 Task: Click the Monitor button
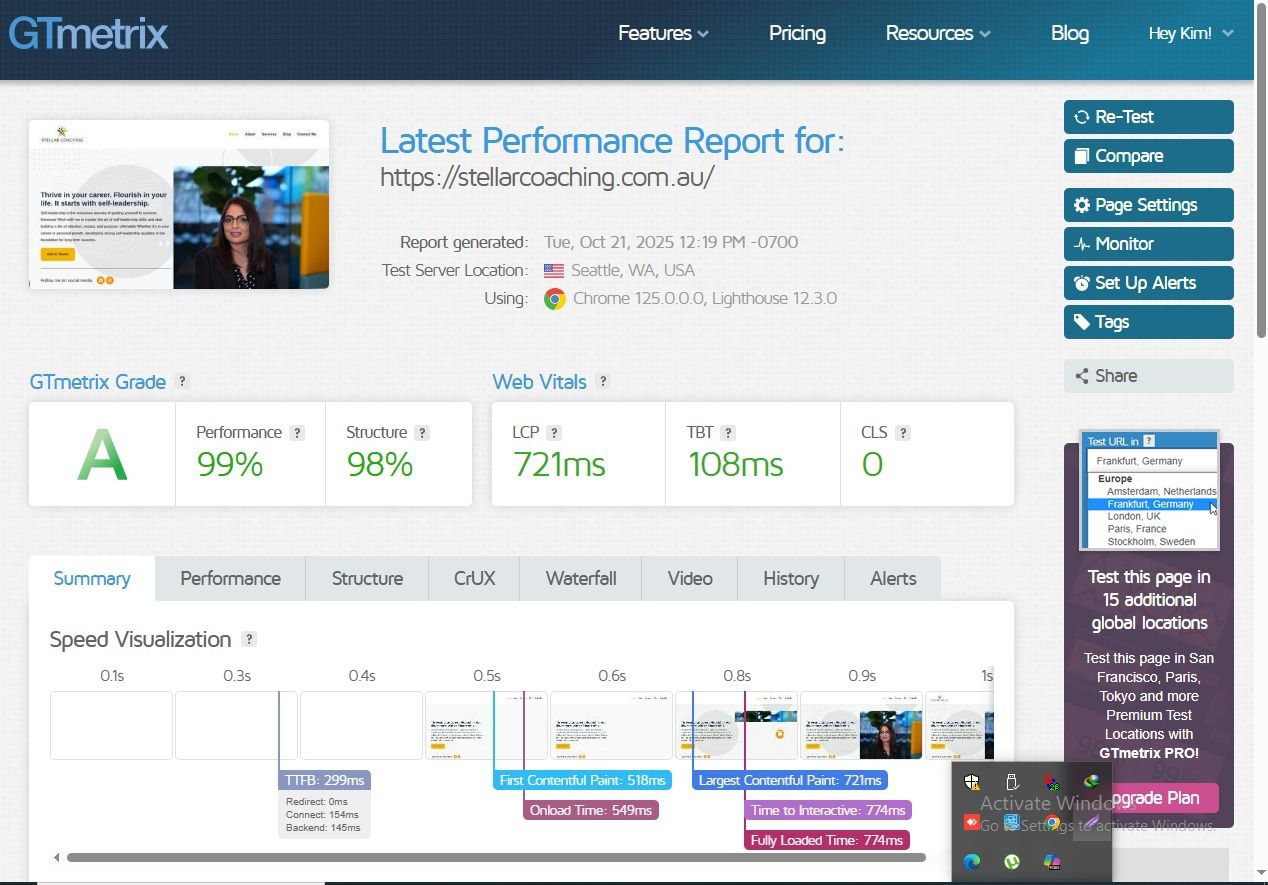click(x=1149, y=244)
